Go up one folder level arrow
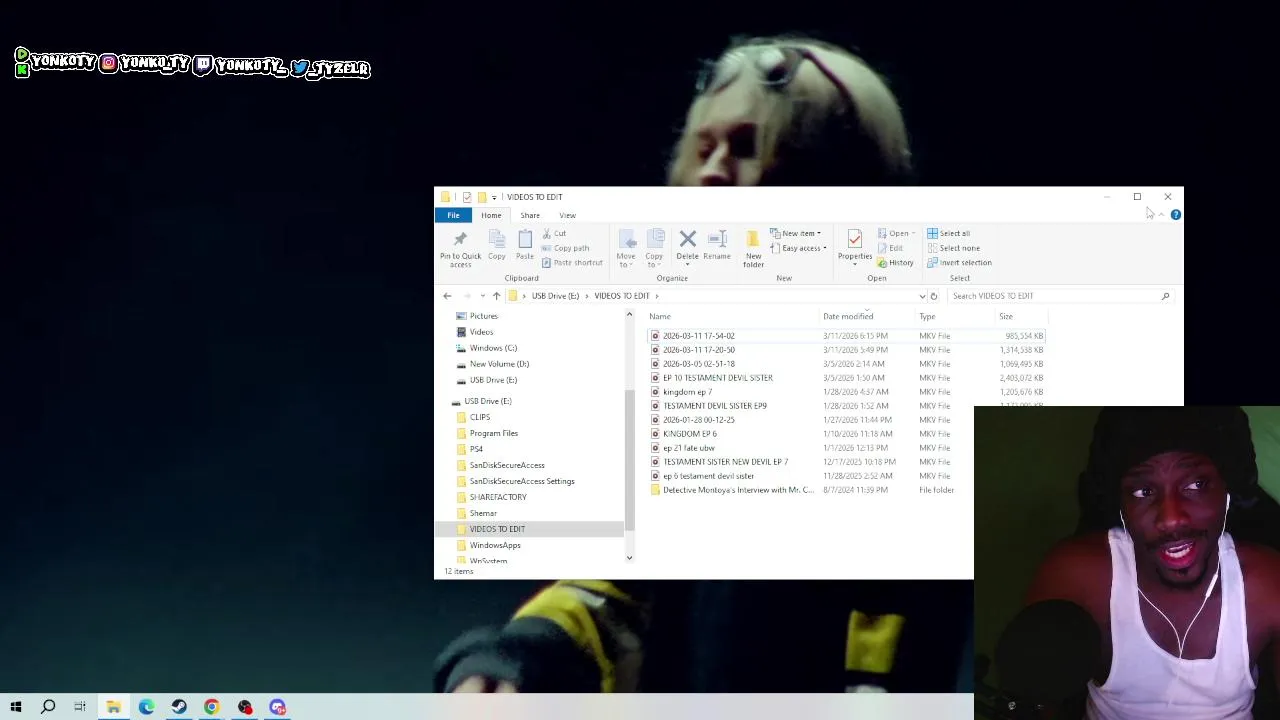The width and height of the screenshot is (1280, 720). (496, 296)
